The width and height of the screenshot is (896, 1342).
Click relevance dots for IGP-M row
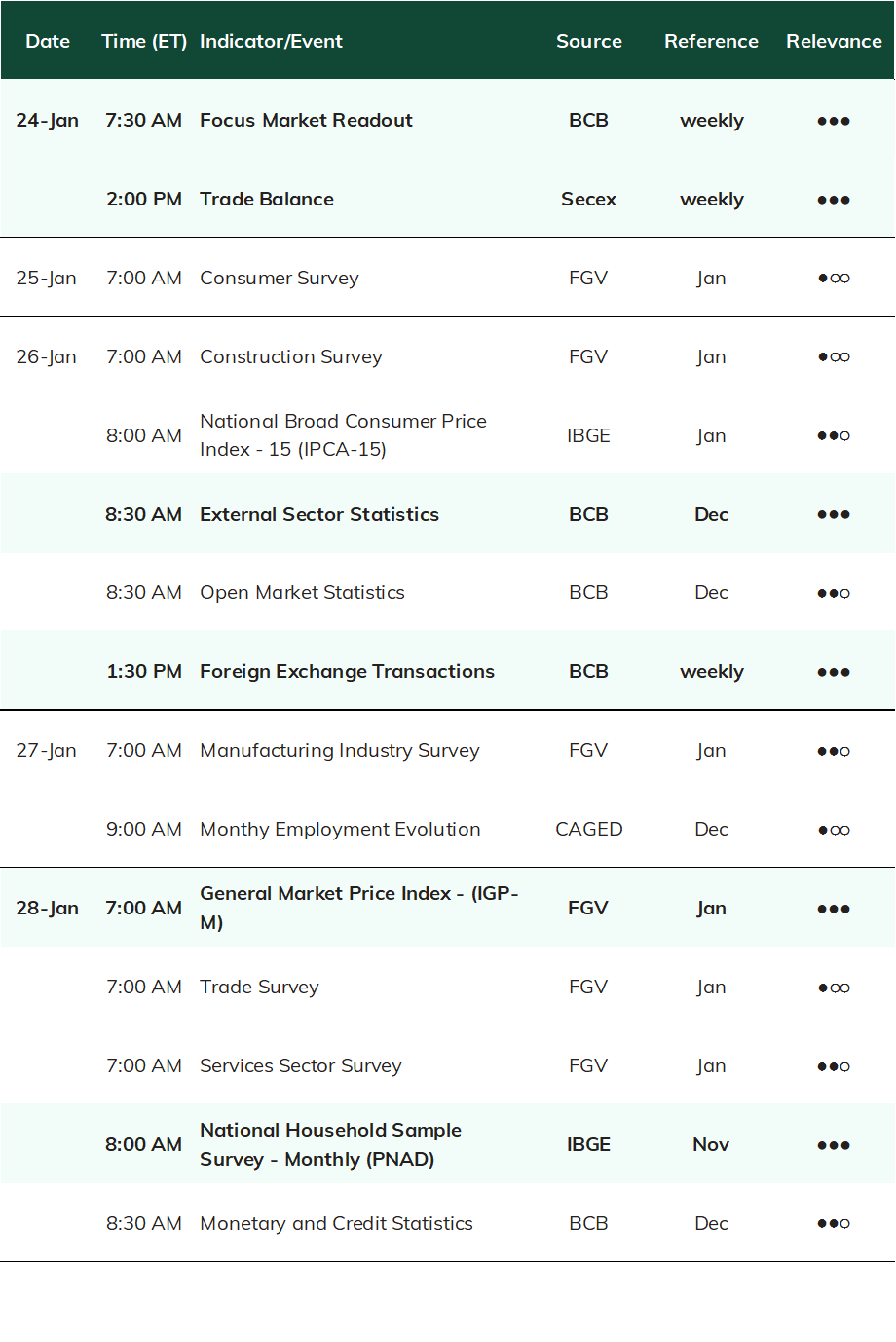pos(834,909)
